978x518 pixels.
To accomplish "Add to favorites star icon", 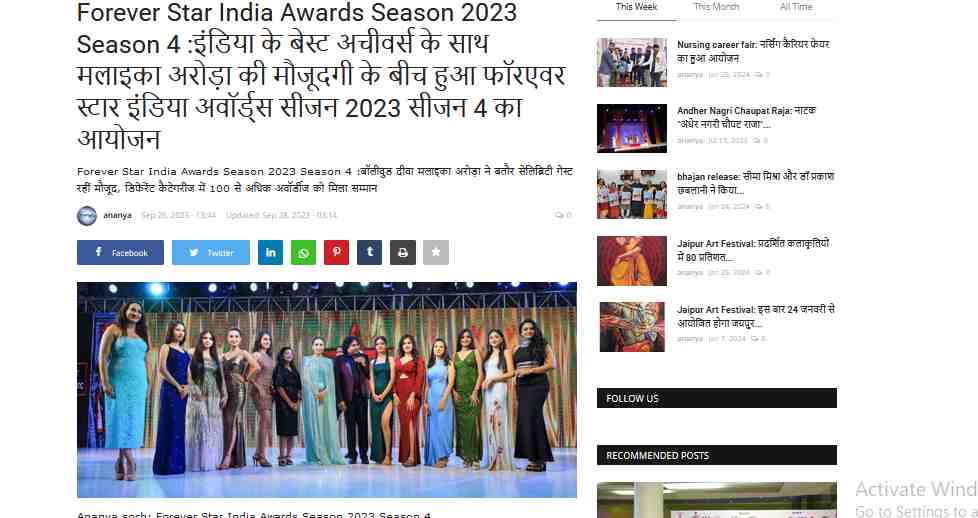I will 436,253.
